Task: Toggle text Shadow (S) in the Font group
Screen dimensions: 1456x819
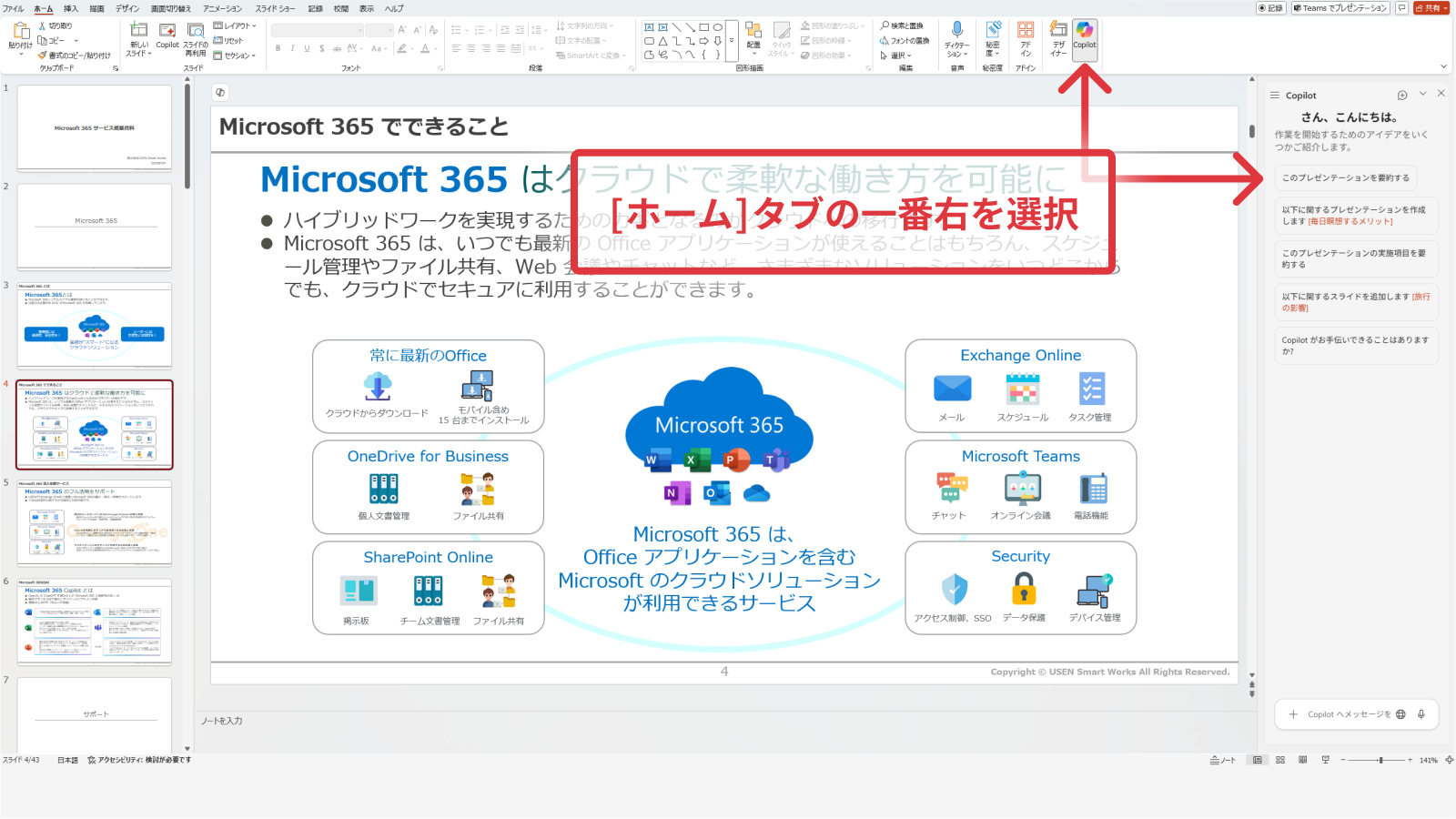Action: [322, 48]
